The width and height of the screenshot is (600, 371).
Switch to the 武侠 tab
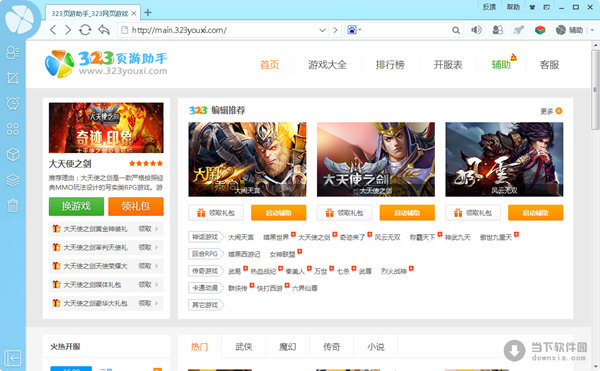pyautogui.click(x=243, y=347)
